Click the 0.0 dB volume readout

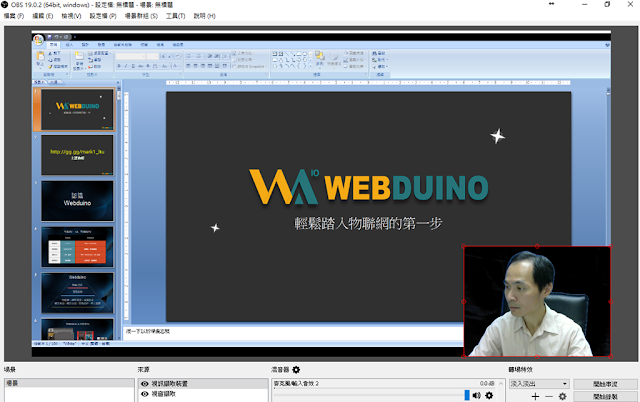487,383
